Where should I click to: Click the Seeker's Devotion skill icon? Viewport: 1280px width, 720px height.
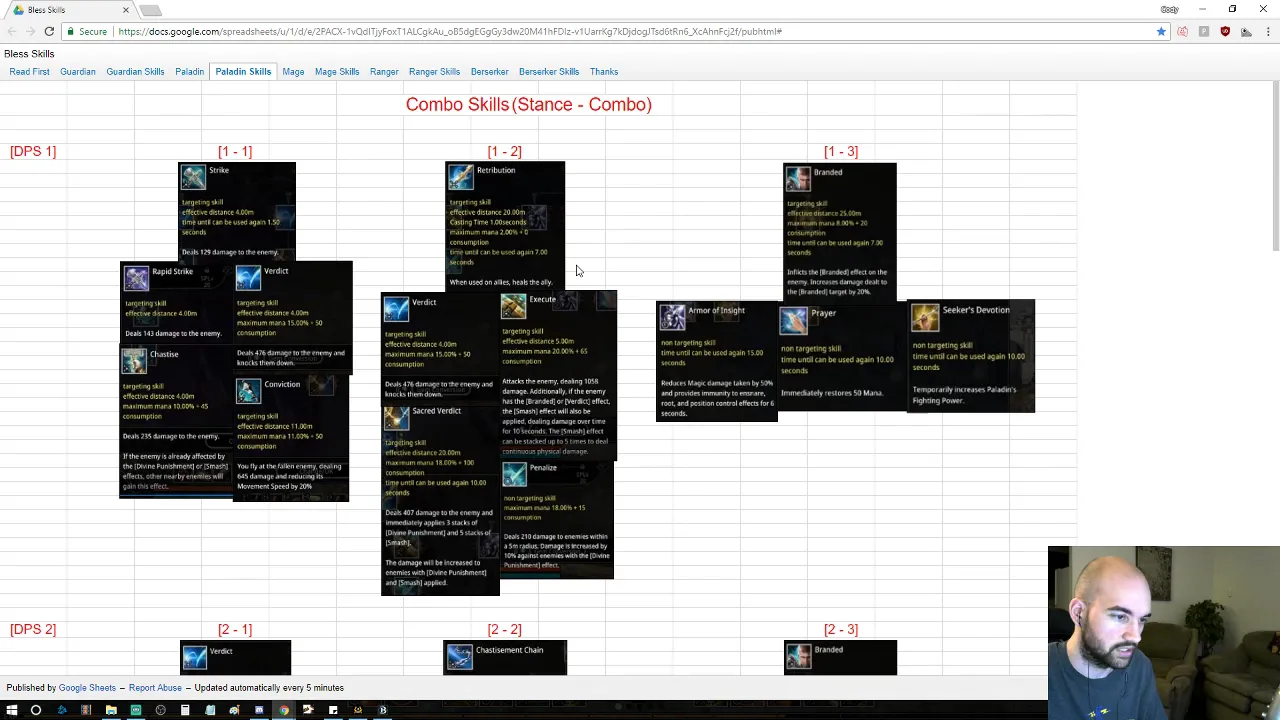point(925,317)
